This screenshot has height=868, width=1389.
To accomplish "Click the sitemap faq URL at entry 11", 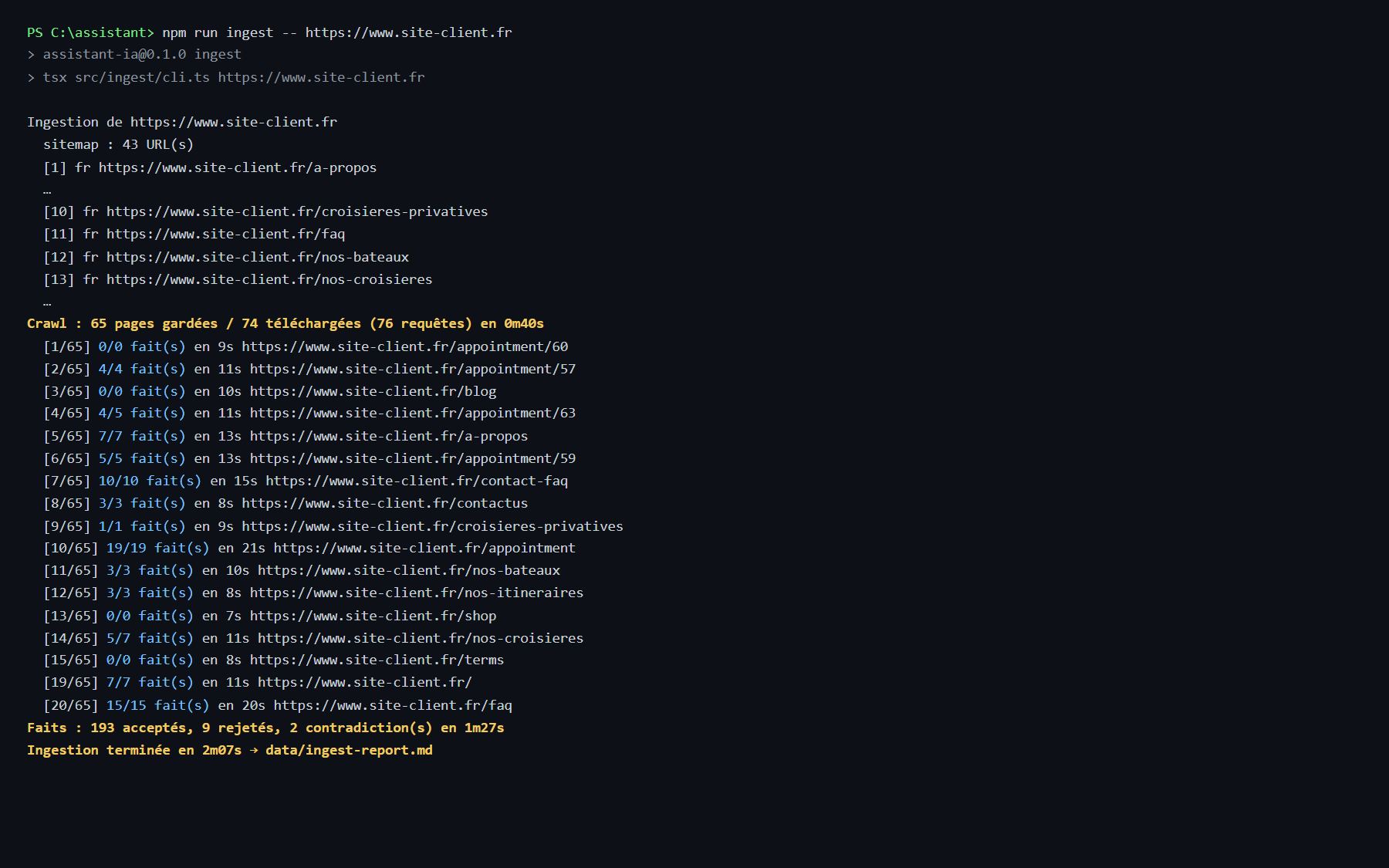I will tap(225, 234).
